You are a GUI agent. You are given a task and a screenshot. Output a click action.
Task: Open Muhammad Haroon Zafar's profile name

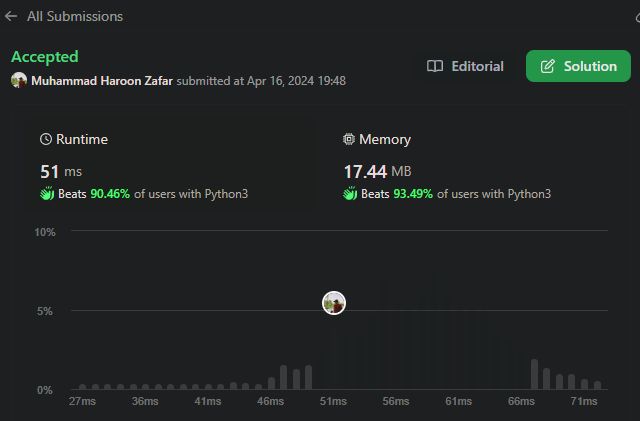pos(102,80)
